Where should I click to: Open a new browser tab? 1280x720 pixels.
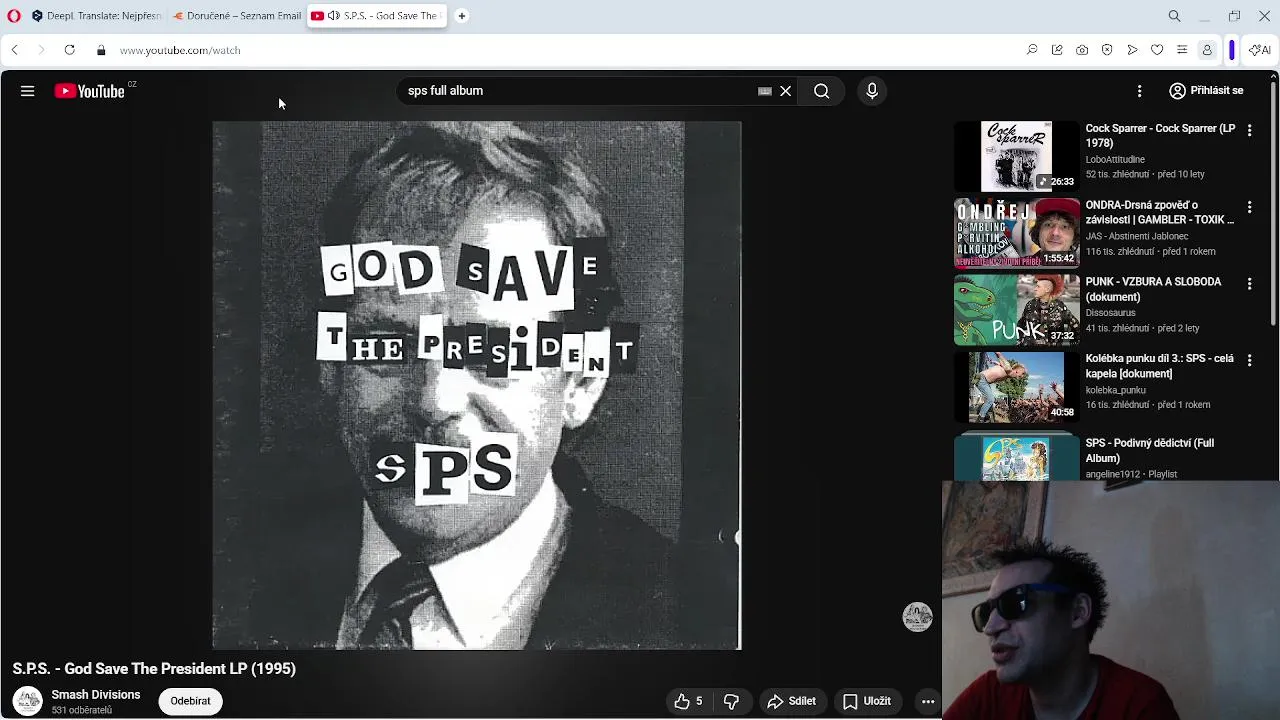pos(462,16)
